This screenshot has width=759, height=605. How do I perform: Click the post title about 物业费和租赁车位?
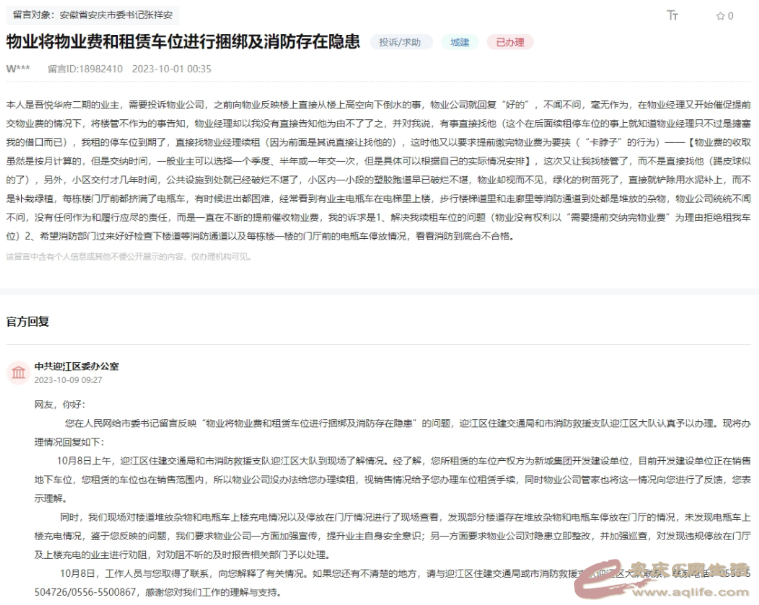pyautogui.click(x=183, y=43)
